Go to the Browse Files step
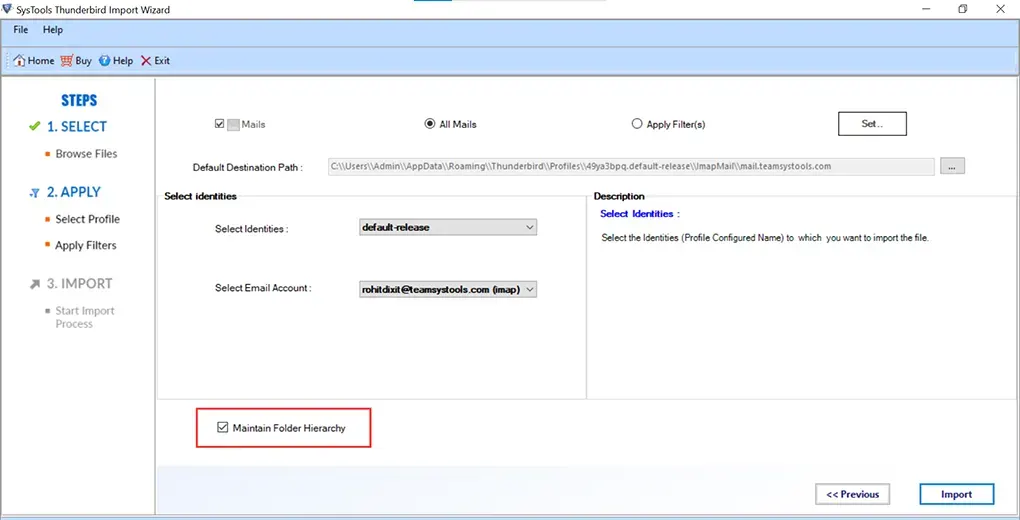The height and width of the screenshot is (520, 1020). click(87, 154)
